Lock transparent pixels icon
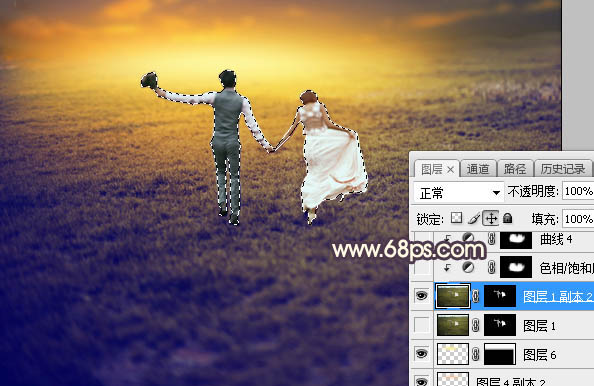Viewport: 594px width, 386px height. point(456,218)
